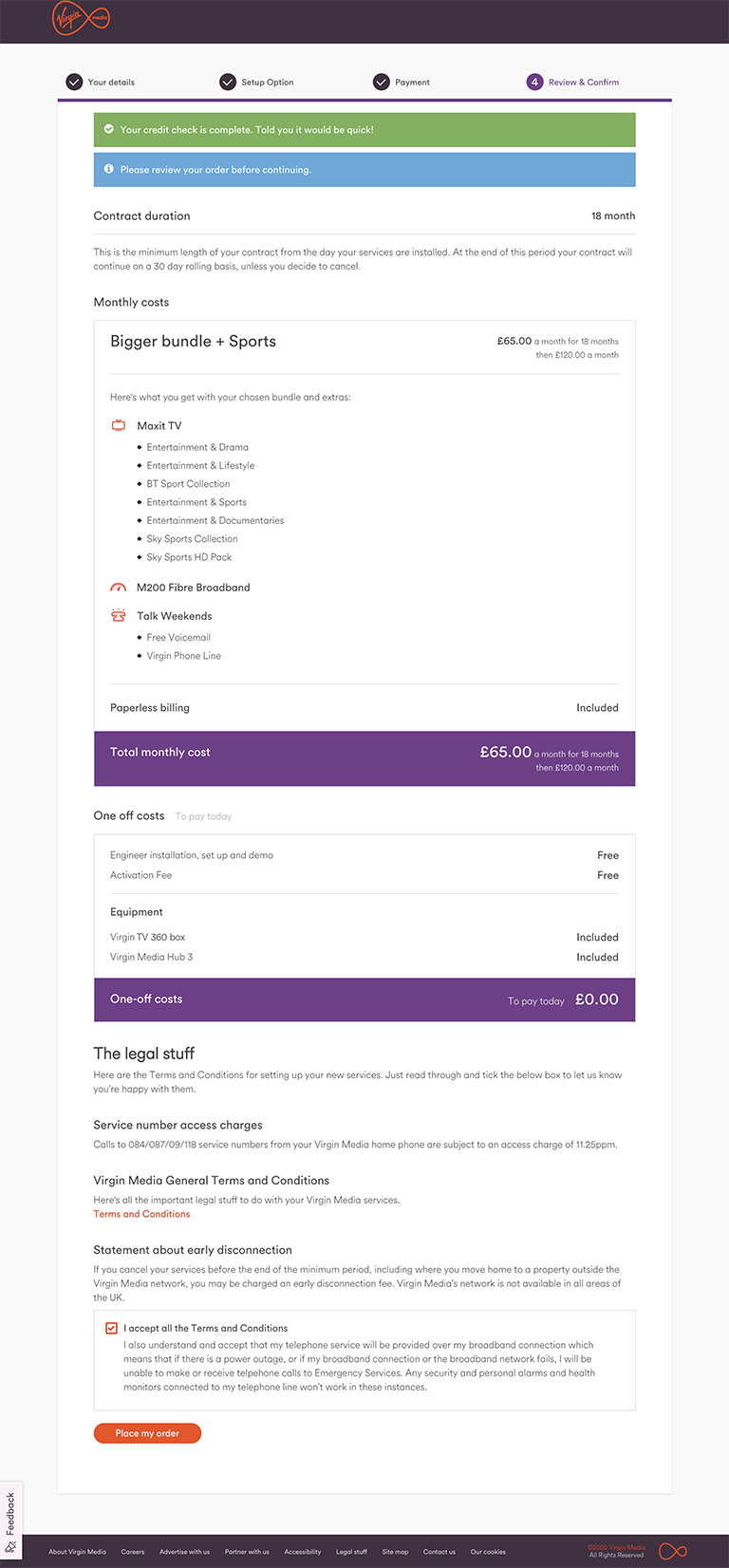729x1568 pixels.
Task: Open the About Virgin Media footer link
Action: 78,1552
